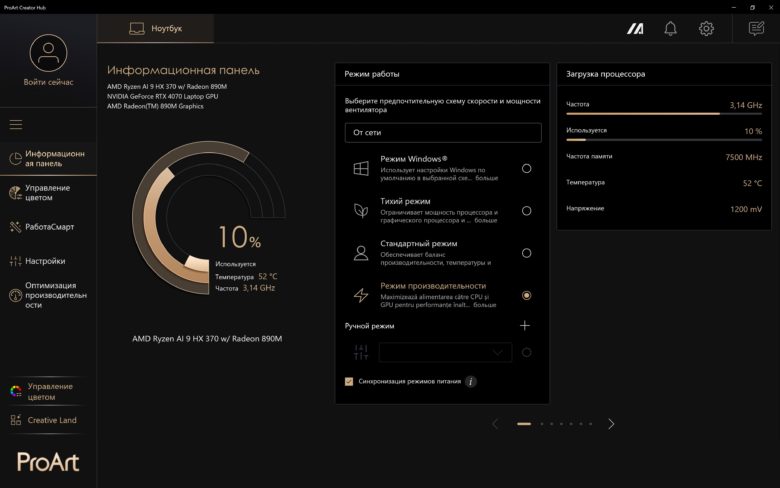Click the info icon next to Синхронизация режимов питания
780x488 pixels.
coord(471,382)
